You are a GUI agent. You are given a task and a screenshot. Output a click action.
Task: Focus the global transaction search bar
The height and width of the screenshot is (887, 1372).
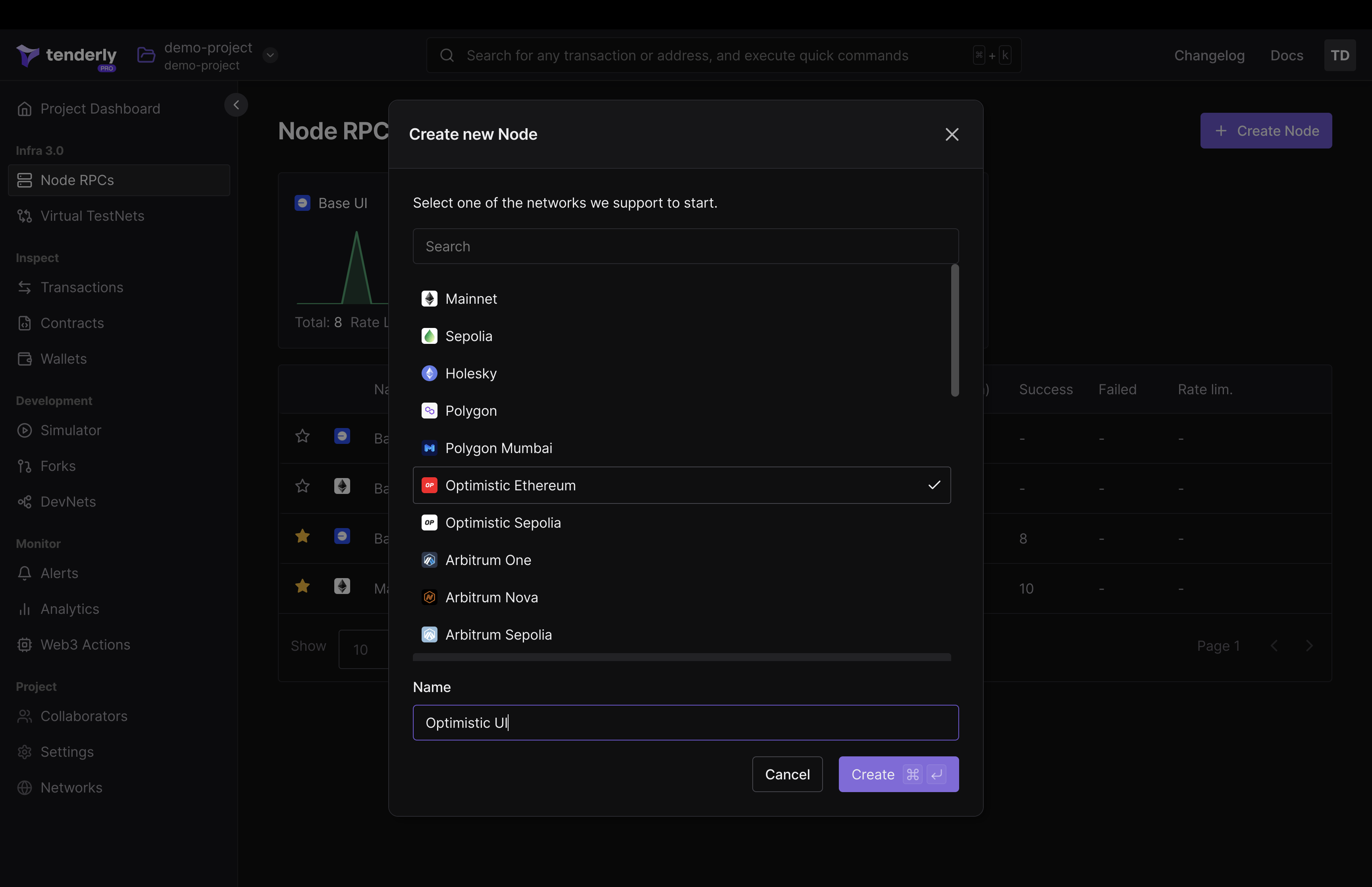724,55
